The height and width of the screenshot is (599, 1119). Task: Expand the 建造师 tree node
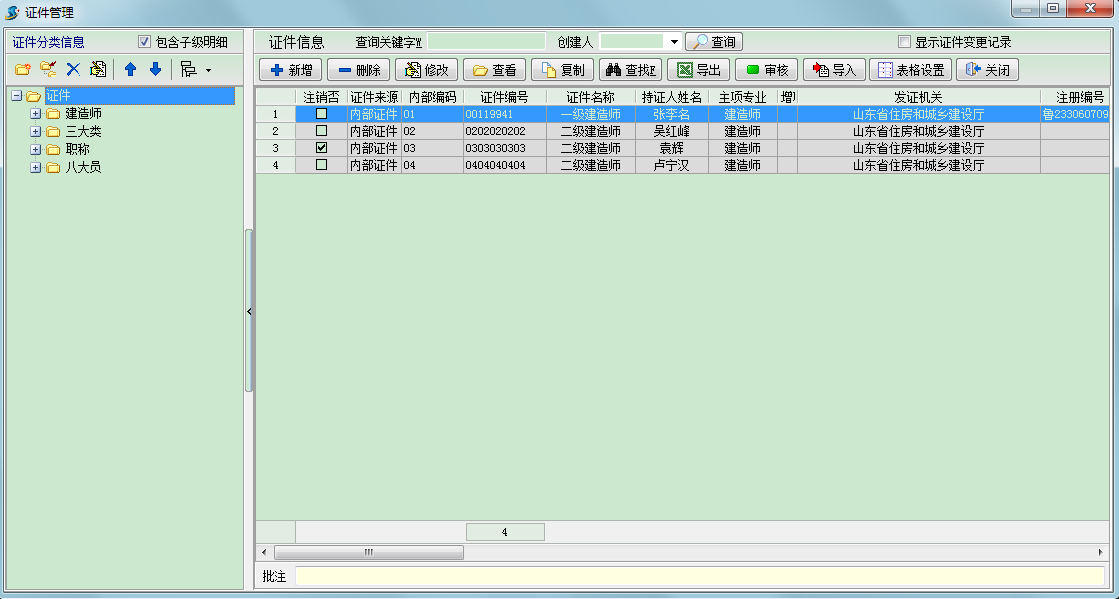(x=35, y=113)
